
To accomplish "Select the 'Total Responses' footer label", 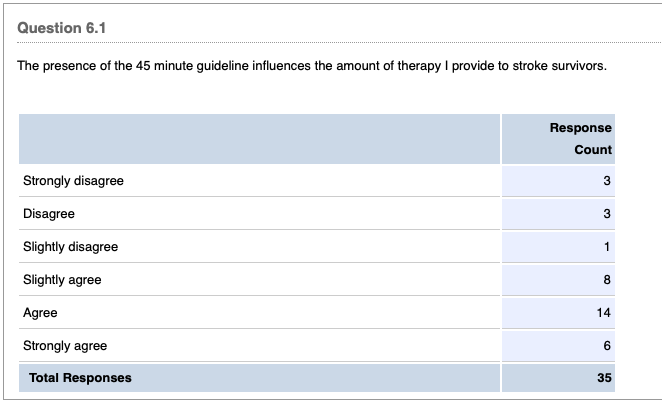I will click(80, 378).
